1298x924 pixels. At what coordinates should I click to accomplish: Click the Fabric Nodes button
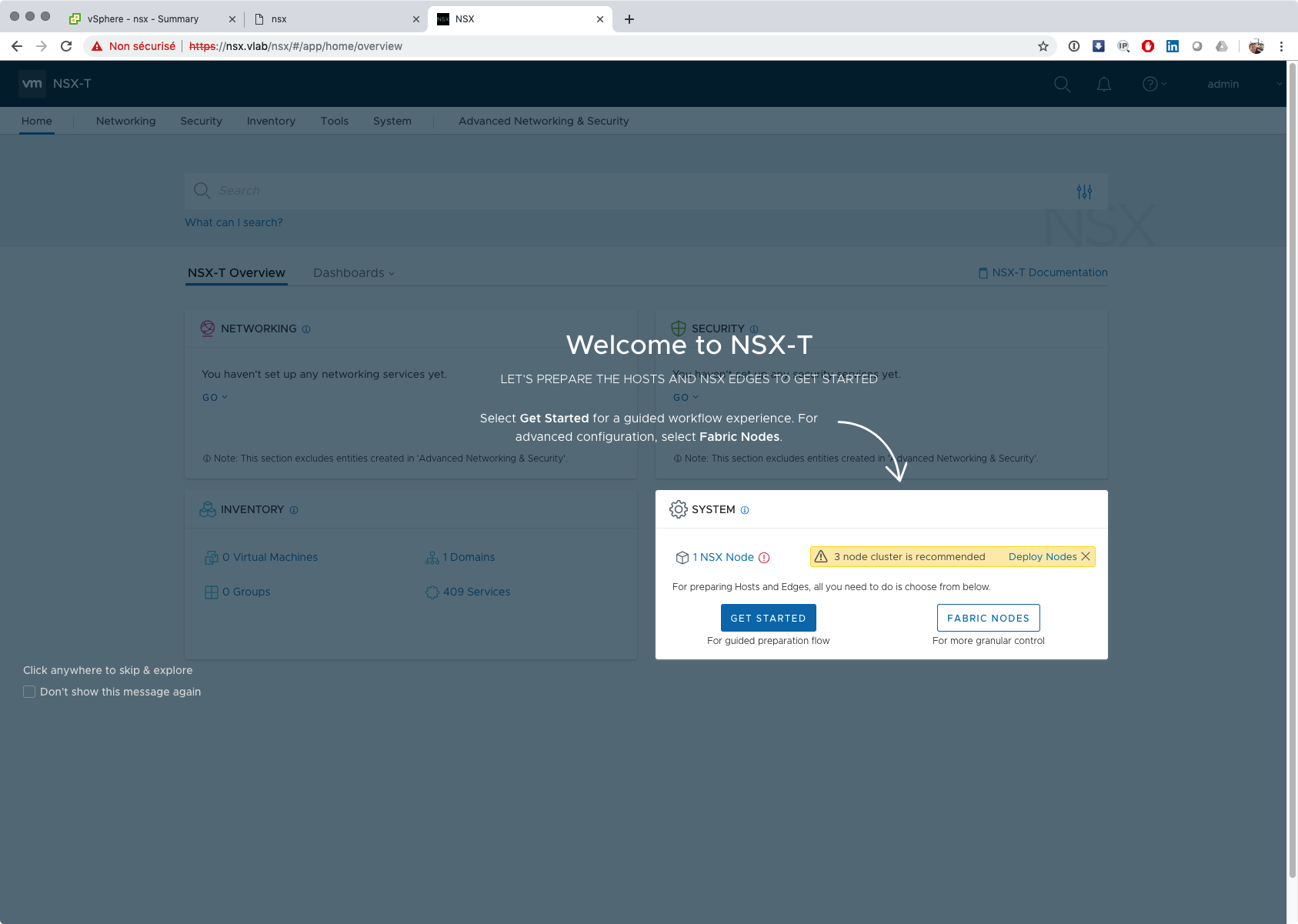988,618
